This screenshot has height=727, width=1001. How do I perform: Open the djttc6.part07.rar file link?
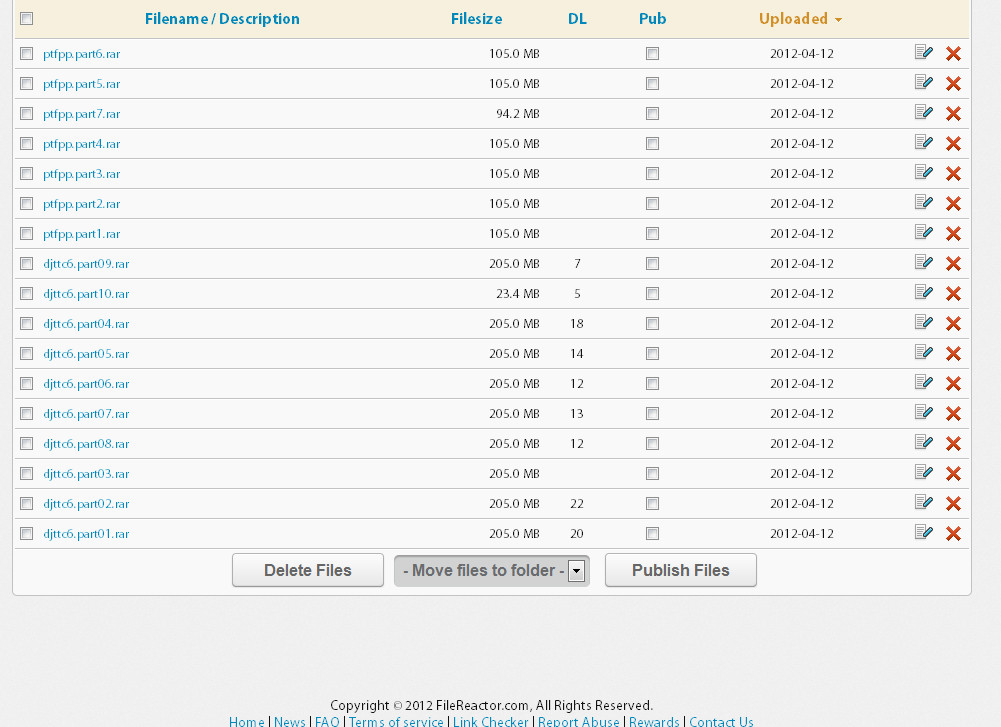[x=86, y=414]
